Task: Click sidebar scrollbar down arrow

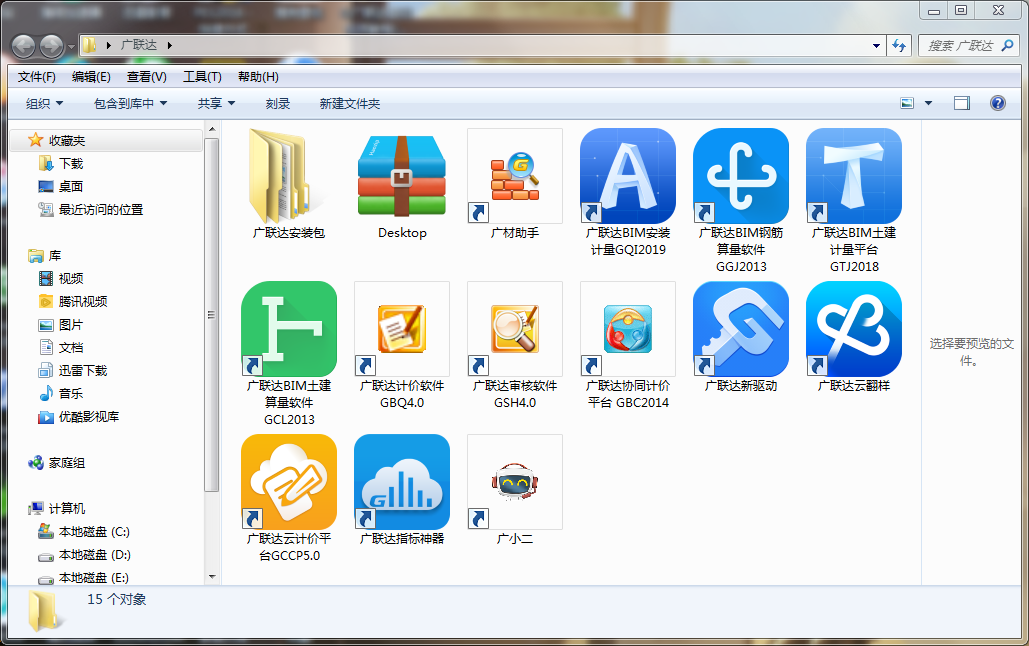Action: coord(212,577)
